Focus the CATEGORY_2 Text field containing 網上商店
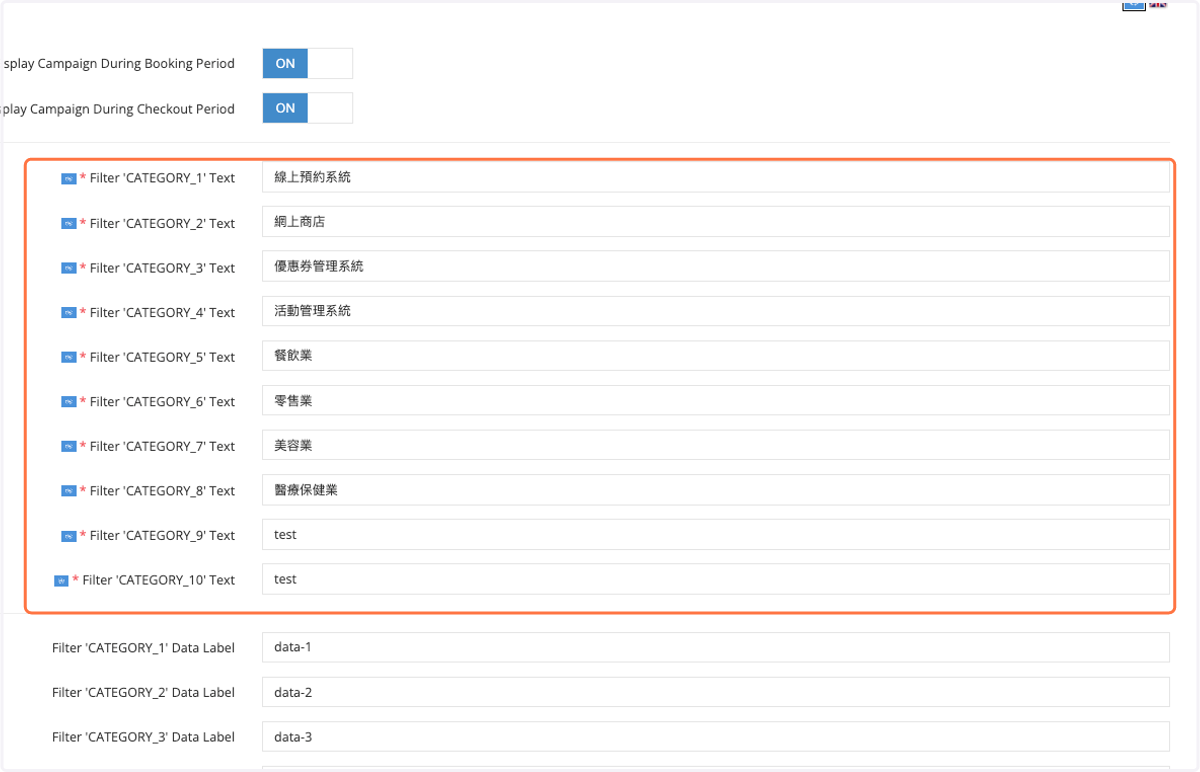 [716, 222]
